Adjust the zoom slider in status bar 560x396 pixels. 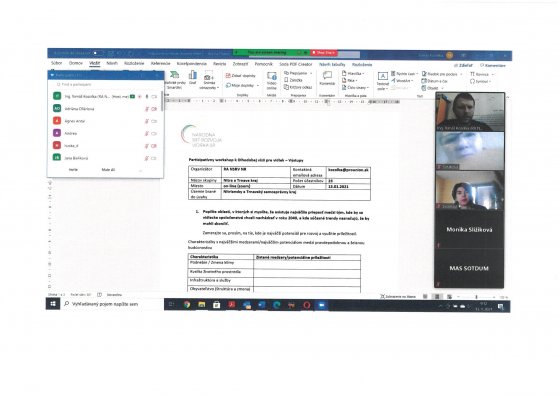476,297
